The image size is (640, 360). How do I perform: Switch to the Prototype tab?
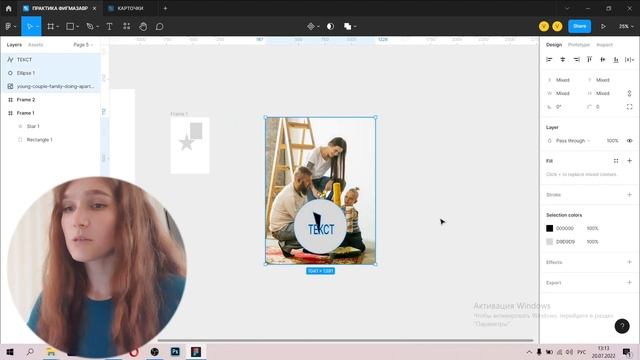[x=579, y=45]
